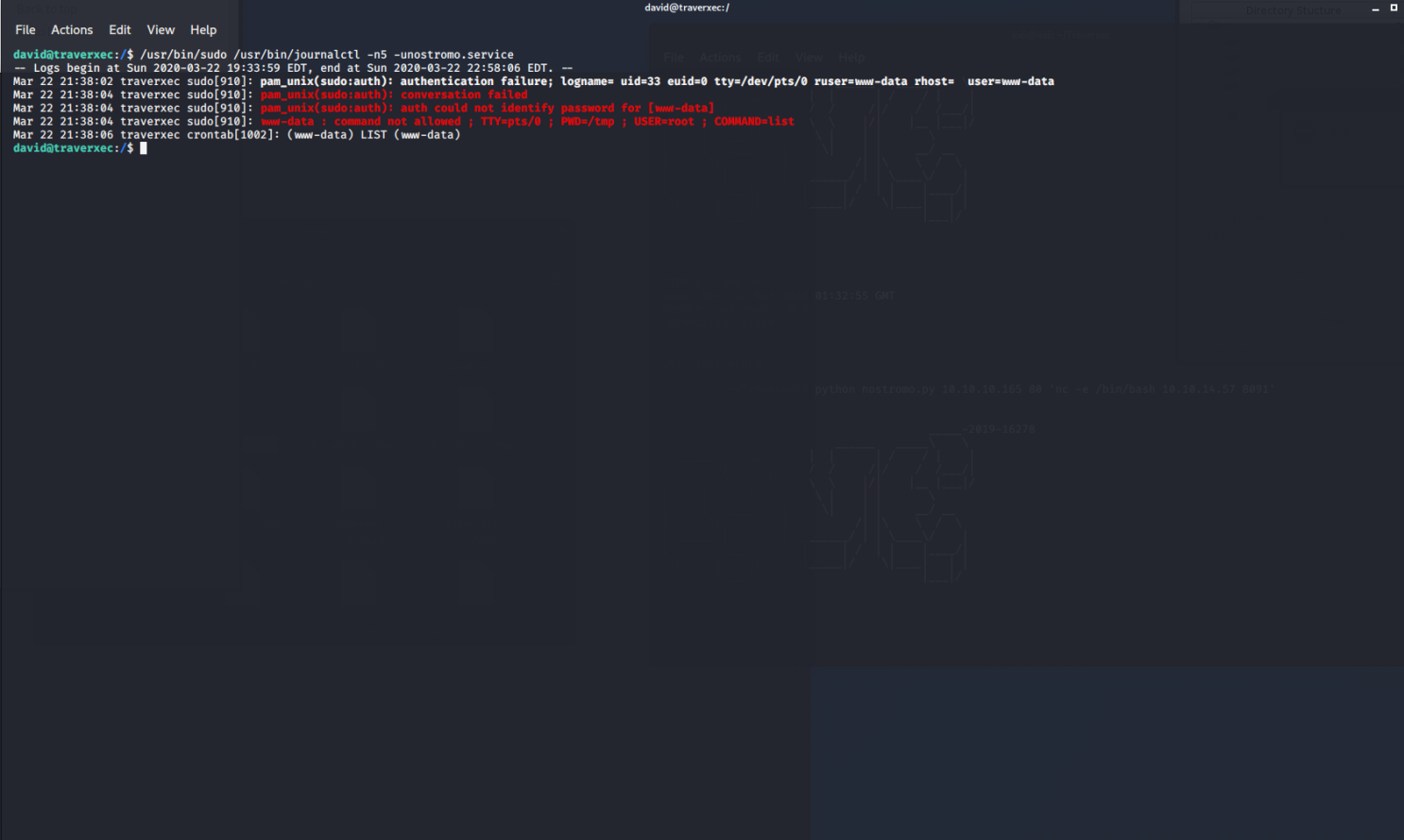Maximize the terminal window
This screenshot has height=840, width=1404.
[x=1394, y=8]
